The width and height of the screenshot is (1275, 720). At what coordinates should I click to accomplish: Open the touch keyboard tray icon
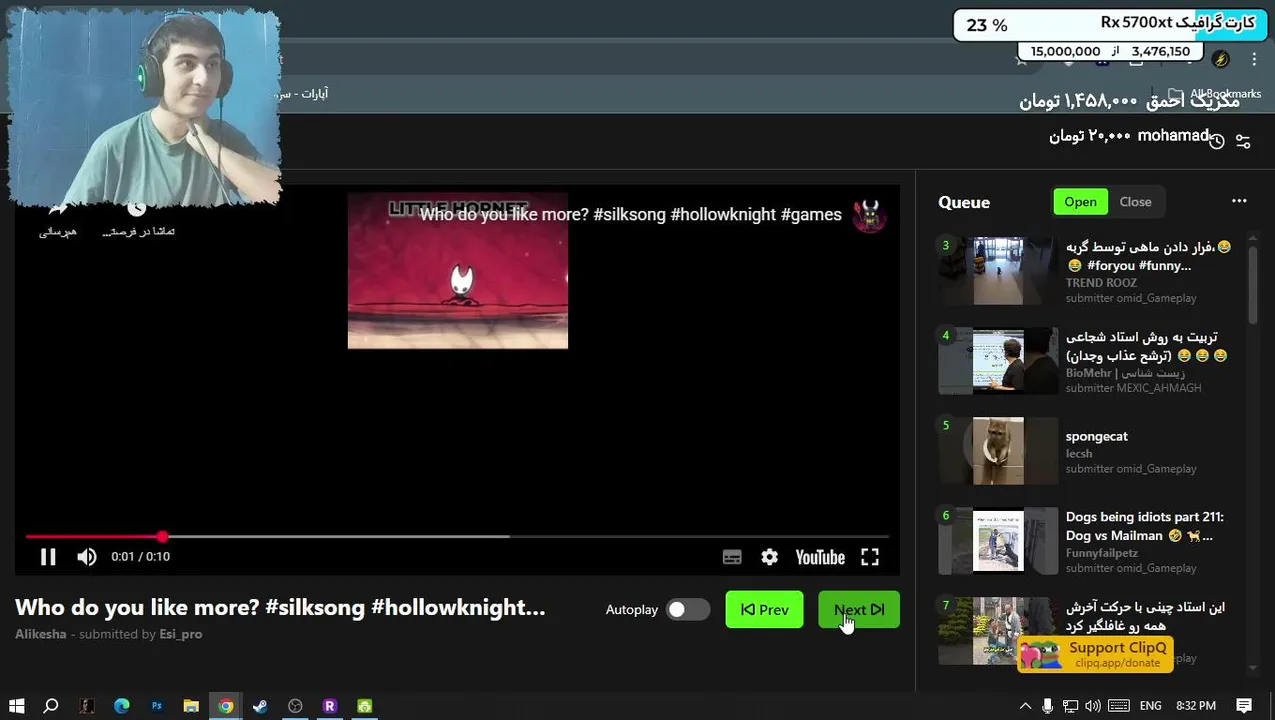coord(1119,706)
